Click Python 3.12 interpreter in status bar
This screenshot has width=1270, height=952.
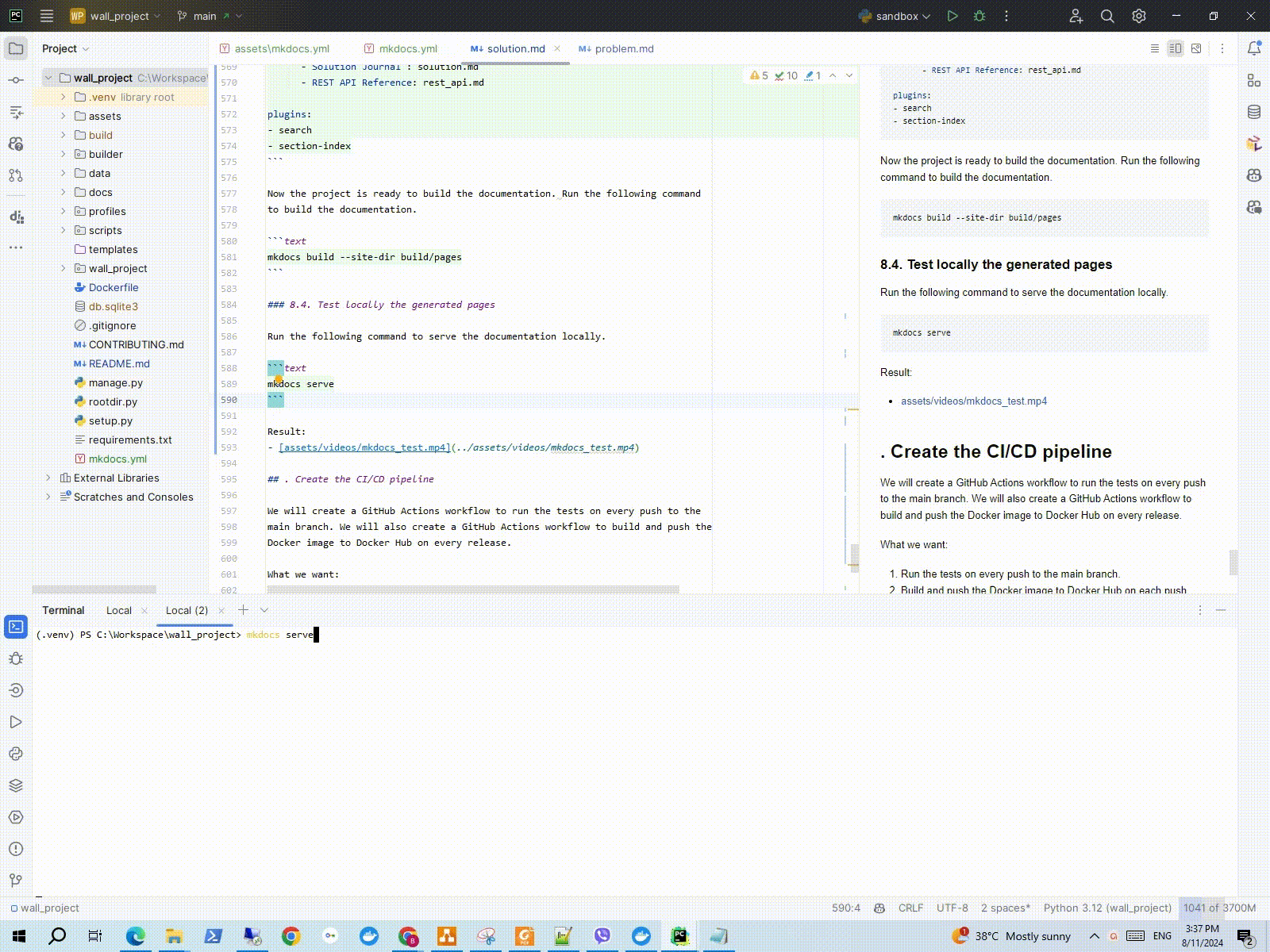[x=1107, y=908]
